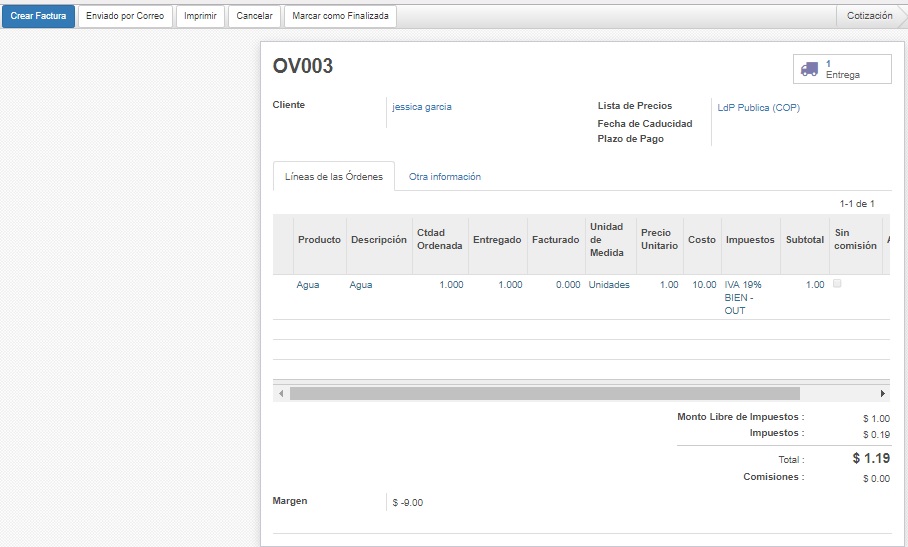908x547 pixels.
Task: Click the horizontal scrollbar thumb
Action: point(545,394)
